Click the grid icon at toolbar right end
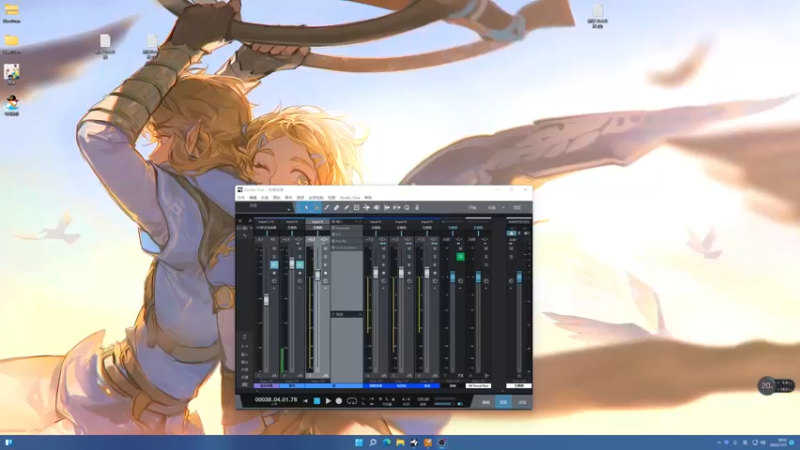Image resolution: width=800 pixels, height=450 pixels. click(x=517, y=208)
